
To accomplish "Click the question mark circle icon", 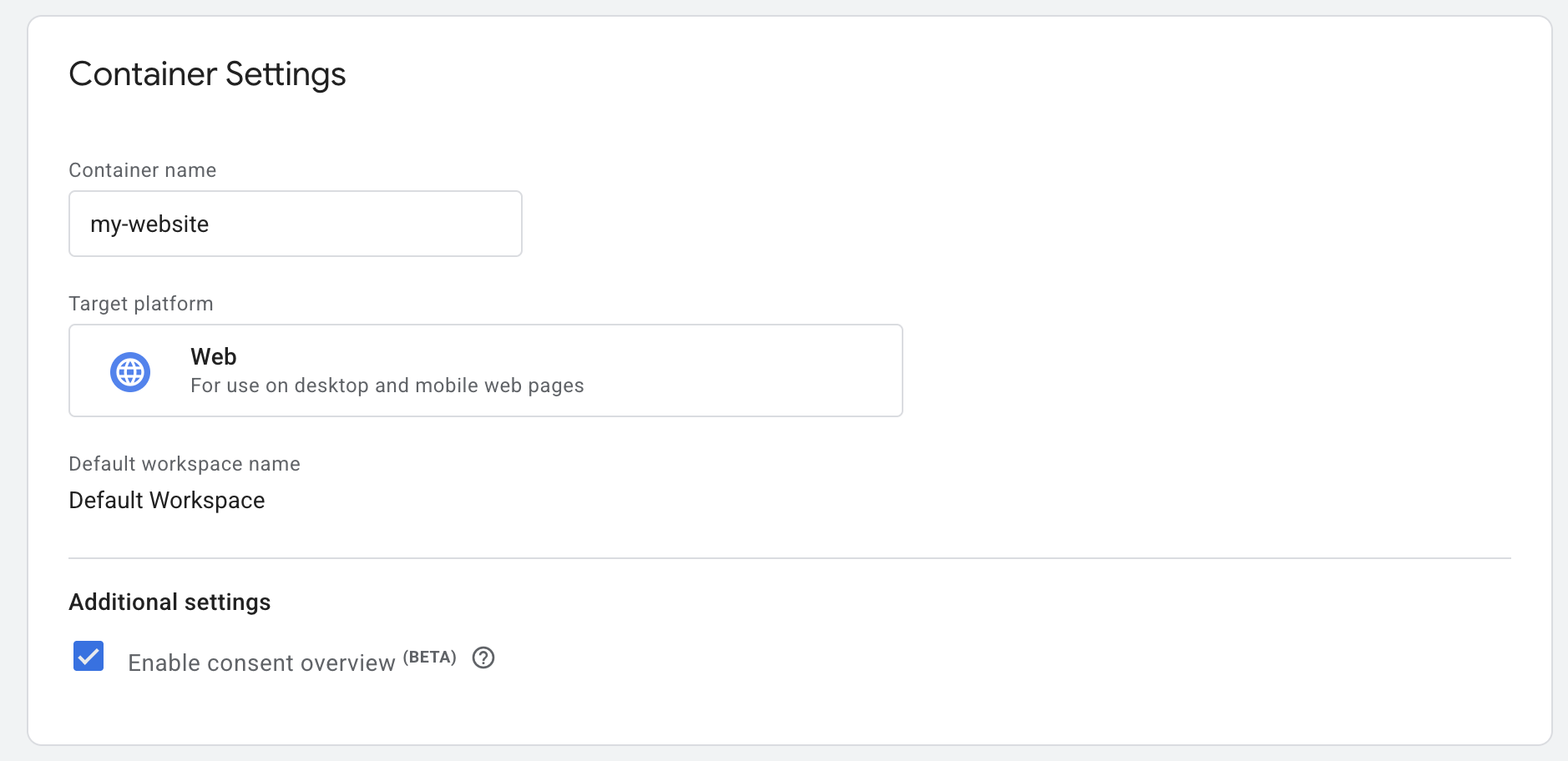I will (x=483, y=658).
